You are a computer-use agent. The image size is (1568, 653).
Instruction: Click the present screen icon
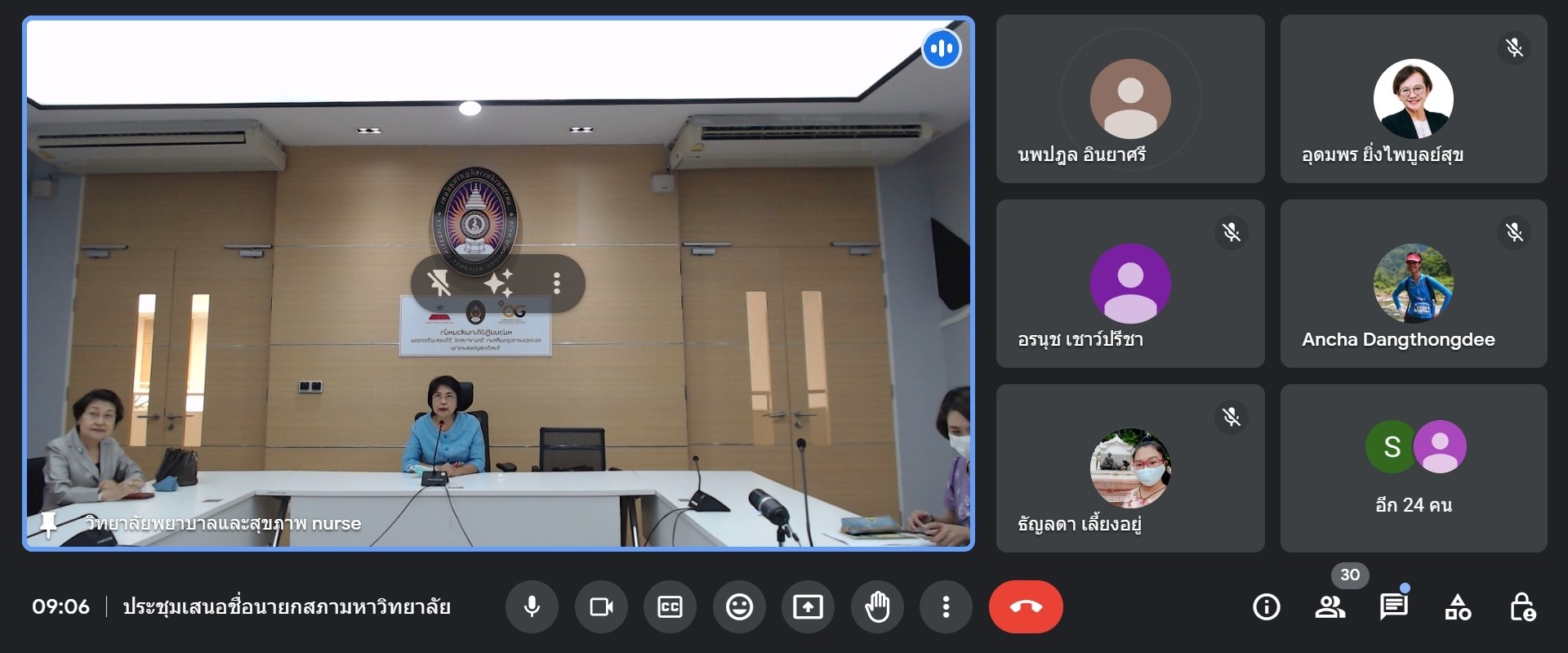pos(808,606)
